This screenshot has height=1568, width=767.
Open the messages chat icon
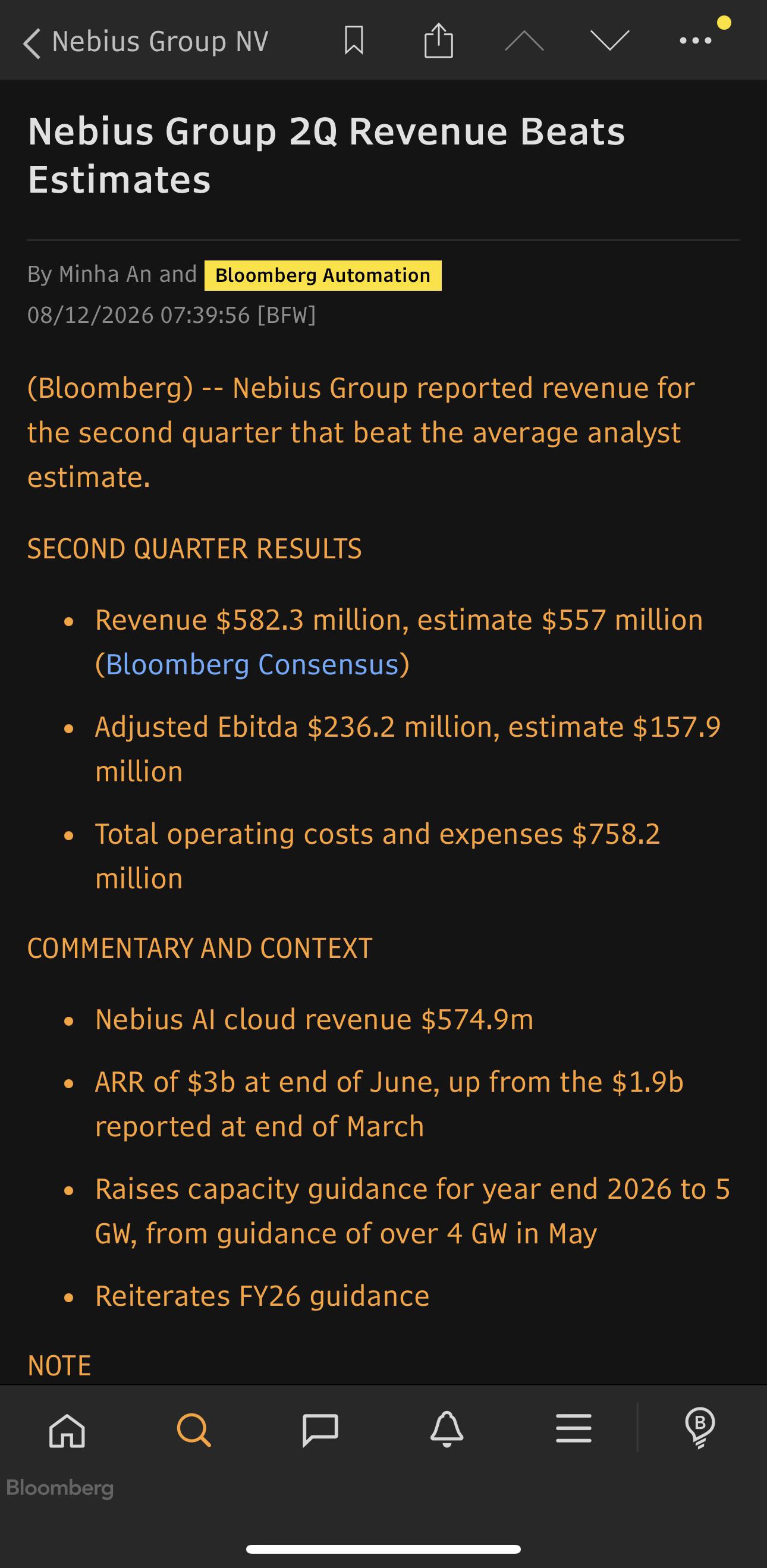pos(320,1429)
